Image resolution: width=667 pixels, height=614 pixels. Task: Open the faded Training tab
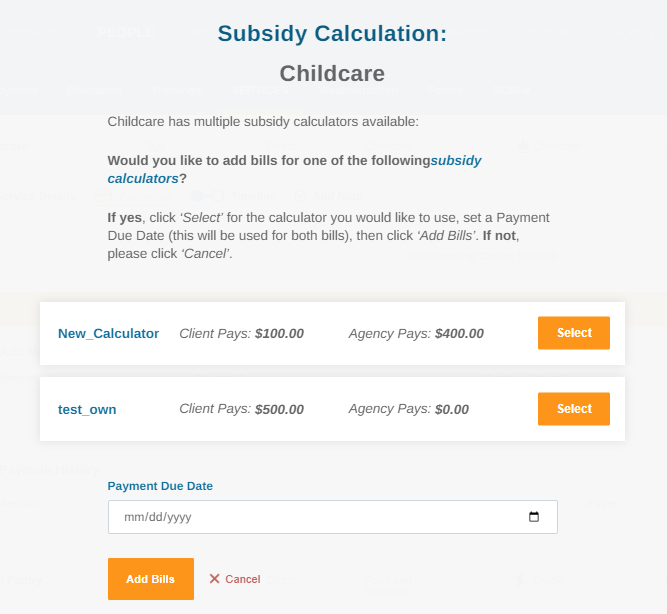(x=176, y=90)
